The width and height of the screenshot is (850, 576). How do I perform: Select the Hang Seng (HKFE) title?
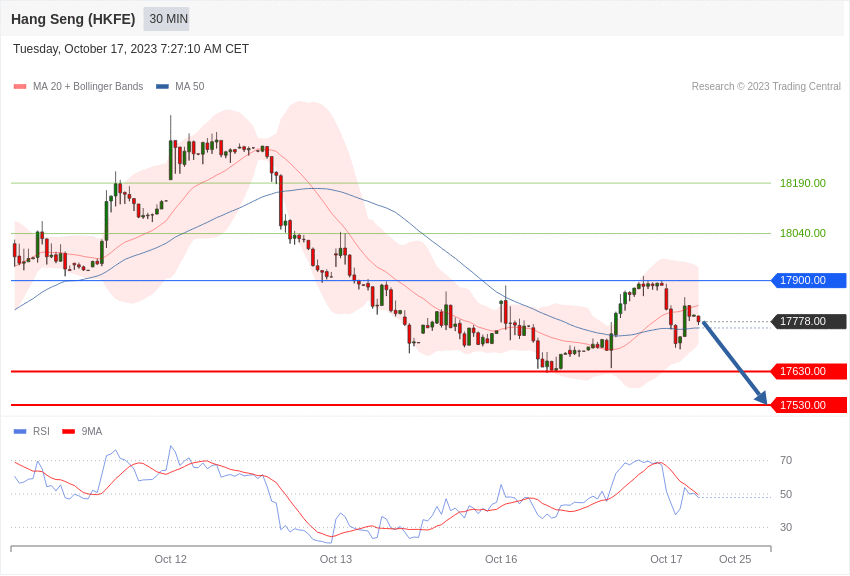point(73,19)
